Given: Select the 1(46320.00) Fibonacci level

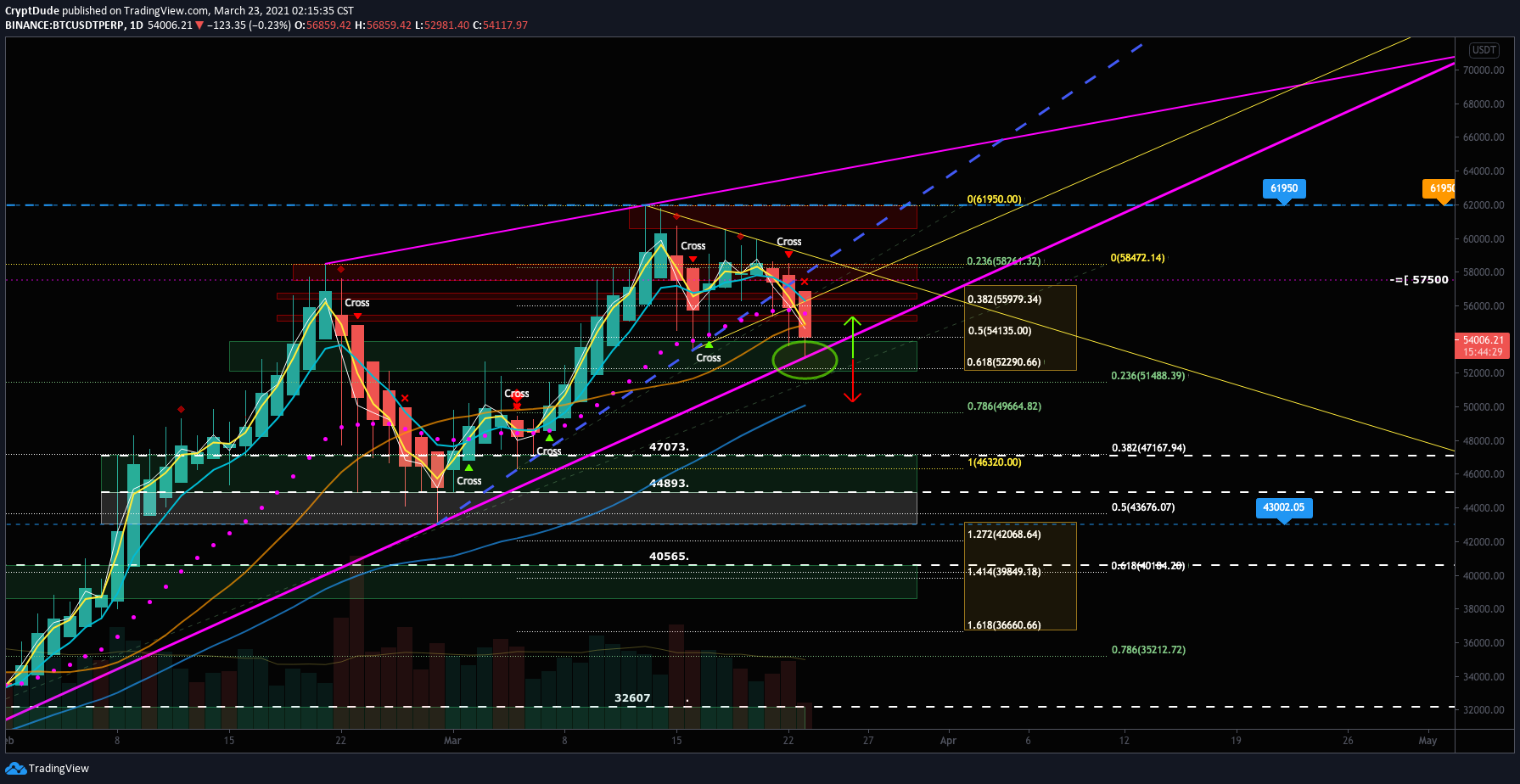Looking at the screenshot, I should (x=995, y=462).
